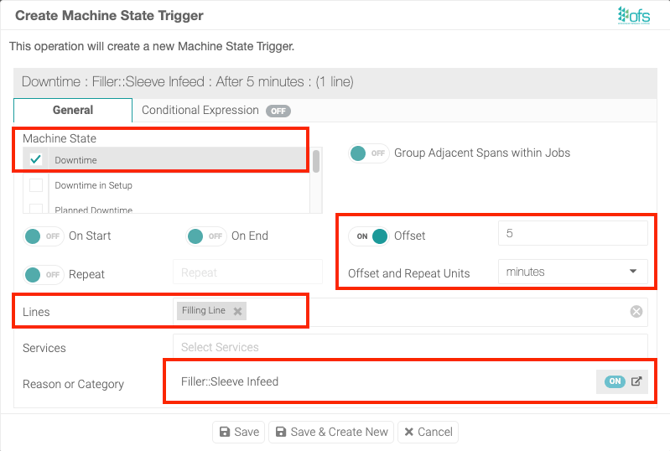This screenshot has width=670, height=451.
Task: Remove the Filling Line tag
Action: tap(237, 312)
